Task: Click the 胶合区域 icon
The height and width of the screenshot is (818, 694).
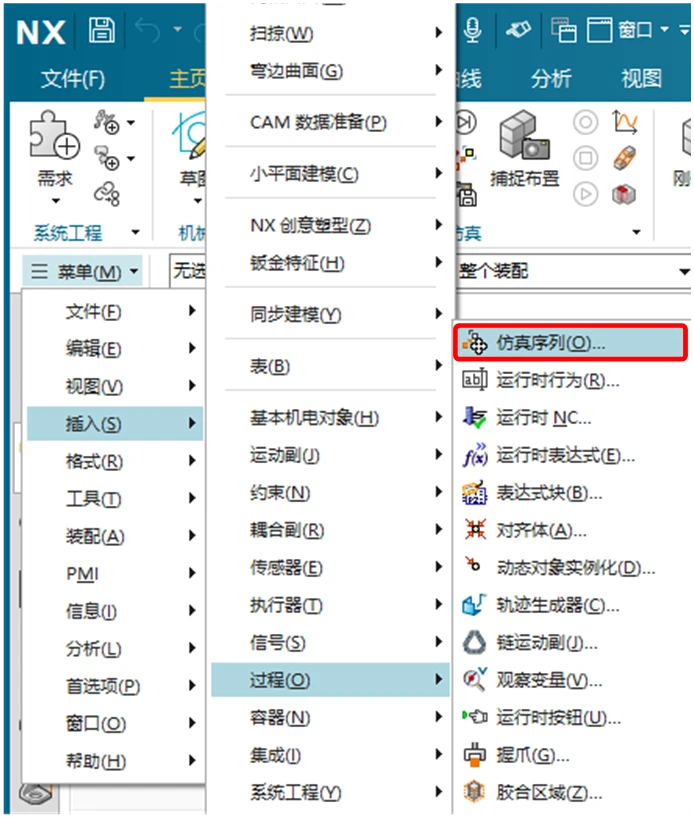Action: tap(475, 792)
